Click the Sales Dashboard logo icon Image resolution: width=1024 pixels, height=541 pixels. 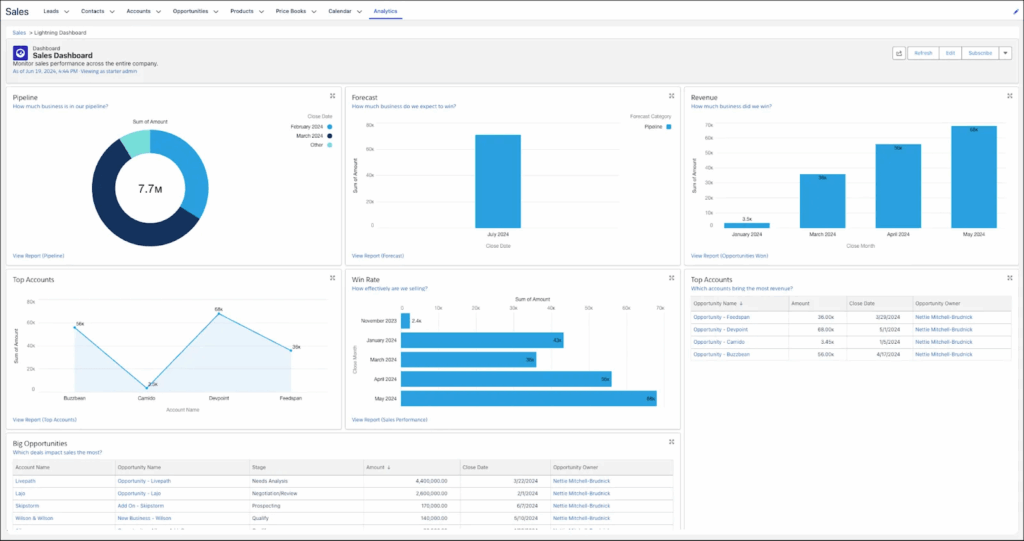coord(20,53)
